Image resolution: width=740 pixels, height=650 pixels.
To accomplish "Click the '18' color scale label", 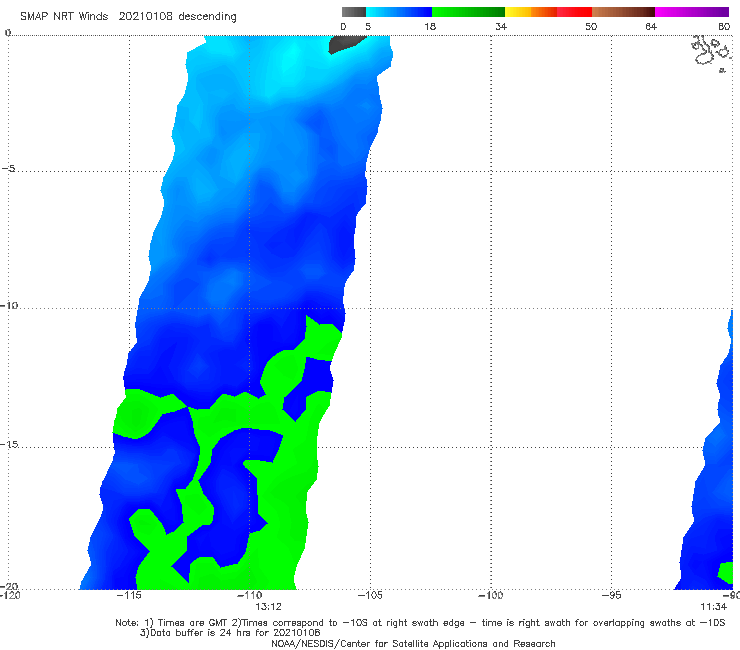I will point(430,26).
